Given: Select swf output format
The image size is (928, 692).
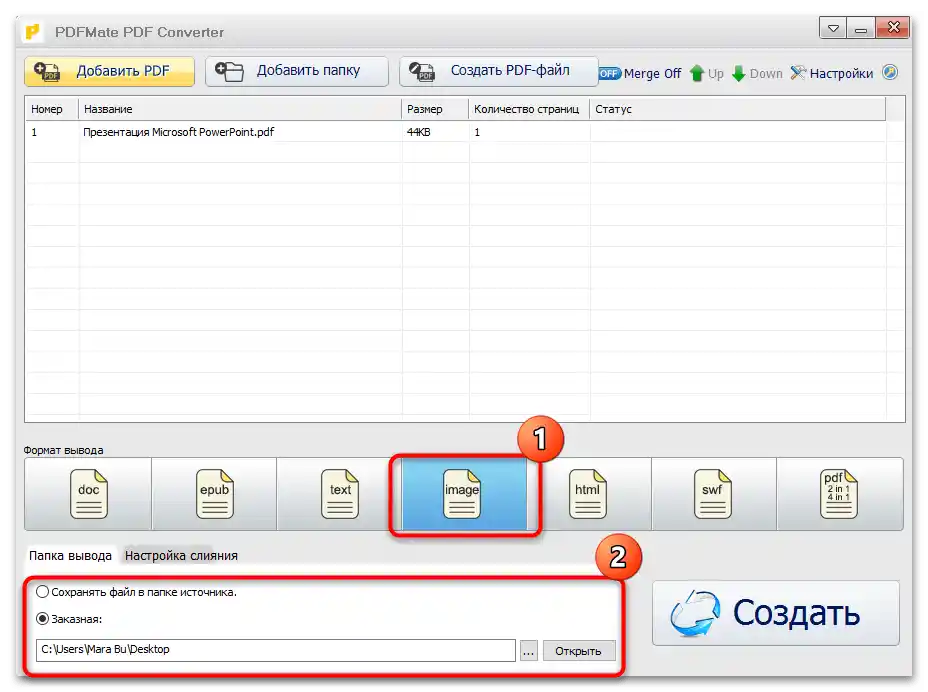Looking at the screenshot, I should (x=713, y=494).
